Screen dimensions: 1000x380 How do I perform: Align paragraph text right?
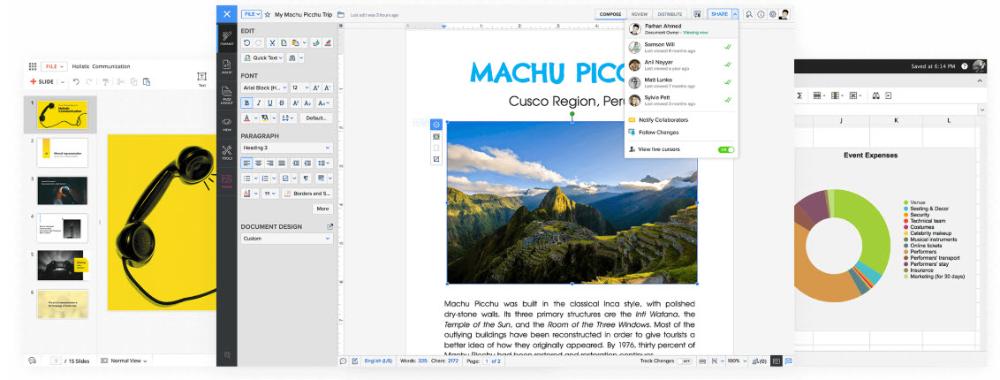[x=270, y=163]
